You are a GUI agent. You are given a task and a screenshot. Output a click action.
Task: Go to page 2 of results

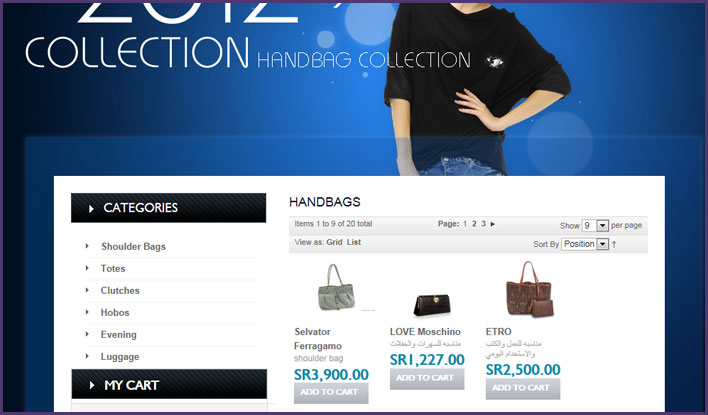pos(474,224)
